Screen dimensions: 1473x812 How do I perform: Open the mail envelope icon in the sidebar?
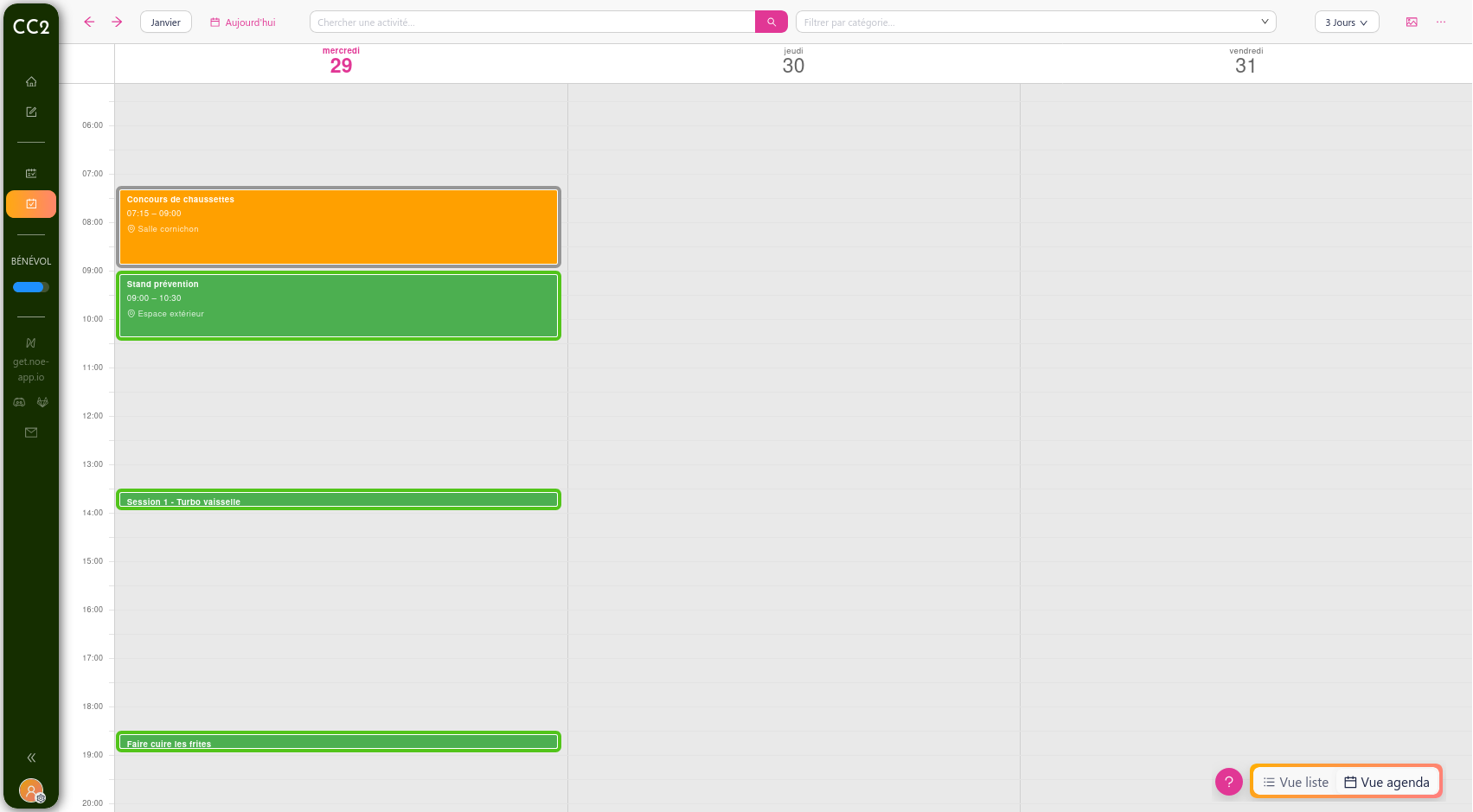click(30, 432)
